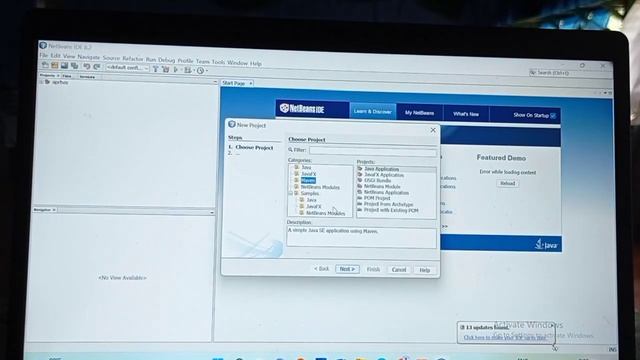The width and height of the screenshot is (640, 360).
Task: Open the default config dropdown
Action: [x=127, y=68]
